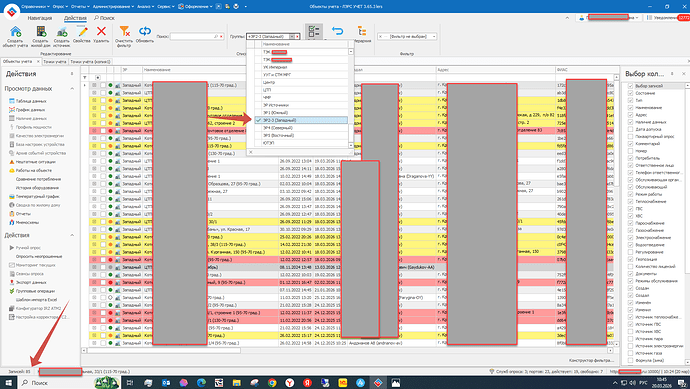
Task: Click the Очистить фильтр funnel icon
Action: [125, 31]
